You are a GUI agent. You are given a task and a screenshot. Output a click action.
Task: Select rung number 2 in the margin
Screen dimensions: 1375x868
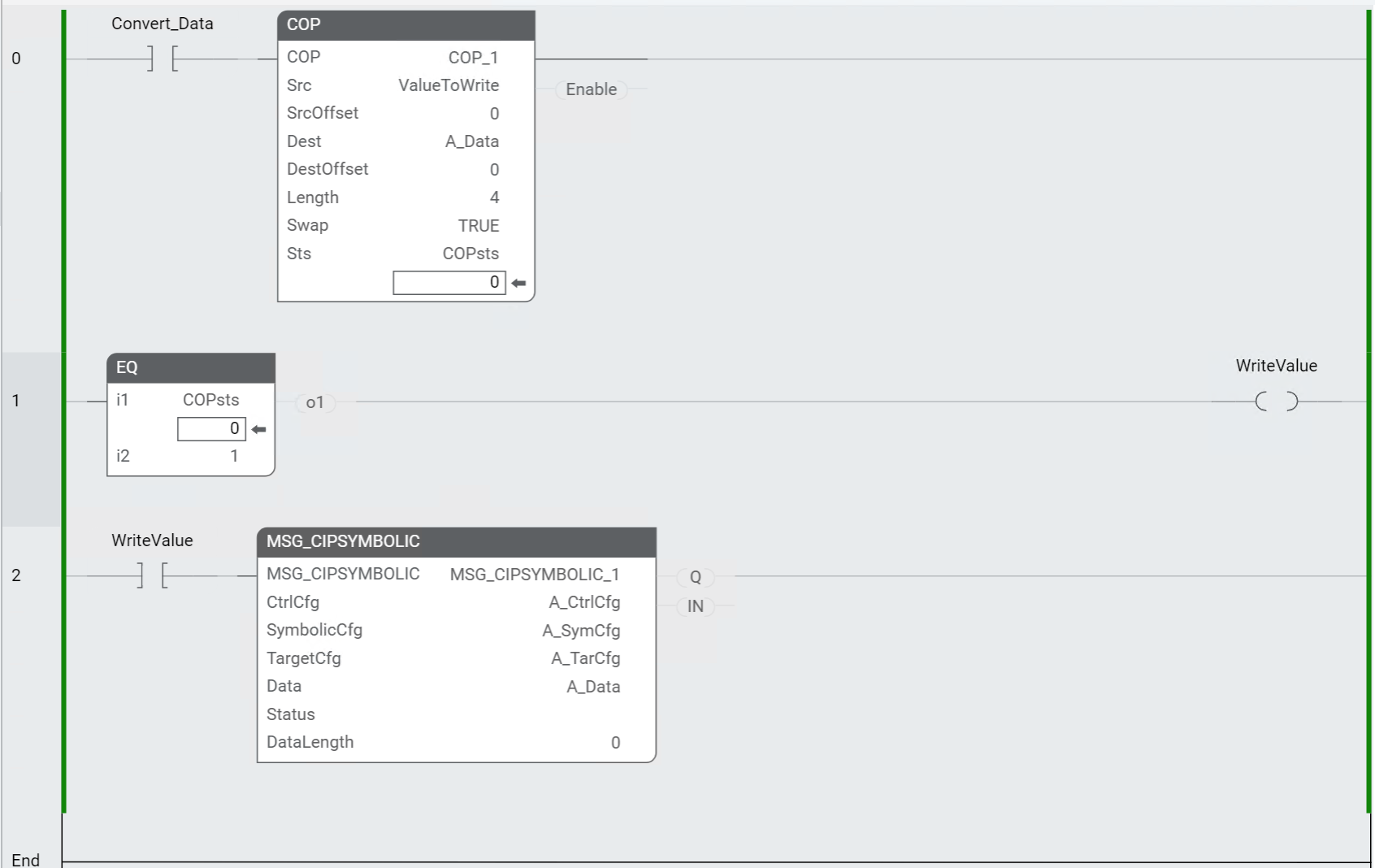(16, 575)
